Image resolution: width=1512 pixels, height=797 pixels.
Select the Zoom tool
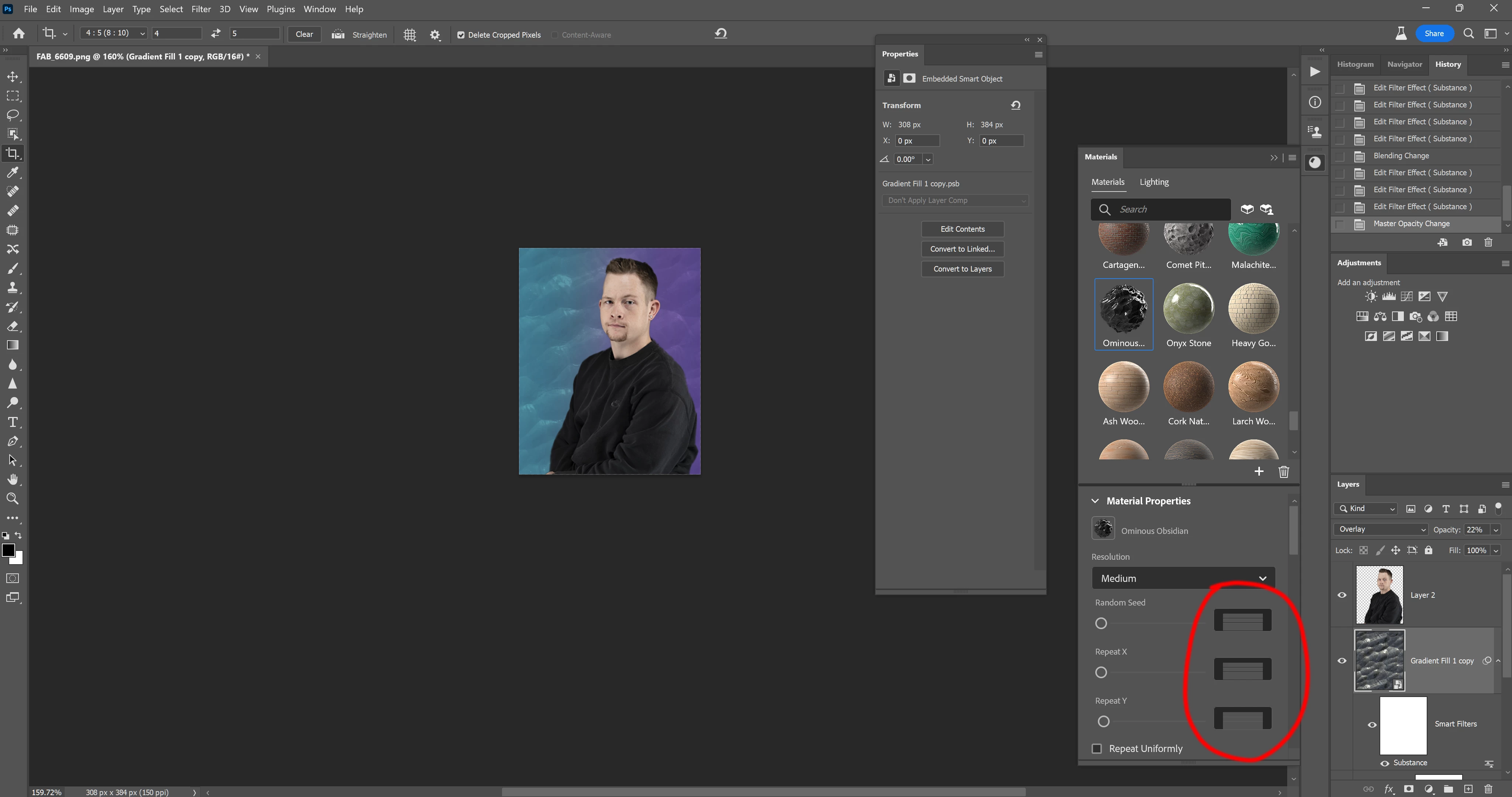click(13, 499)
